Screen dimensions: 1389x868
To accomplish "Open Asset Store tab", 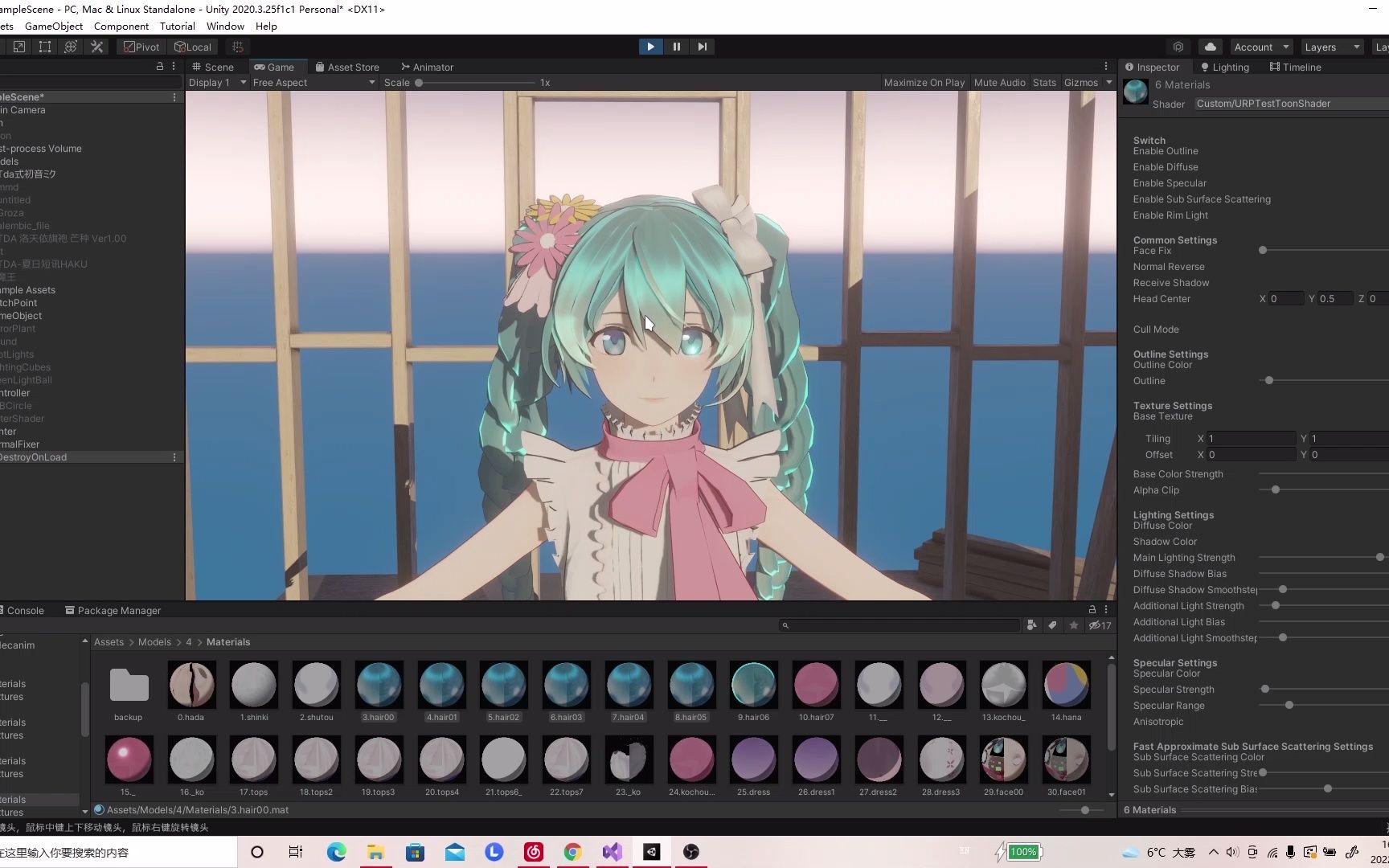I will coord(347,67).
